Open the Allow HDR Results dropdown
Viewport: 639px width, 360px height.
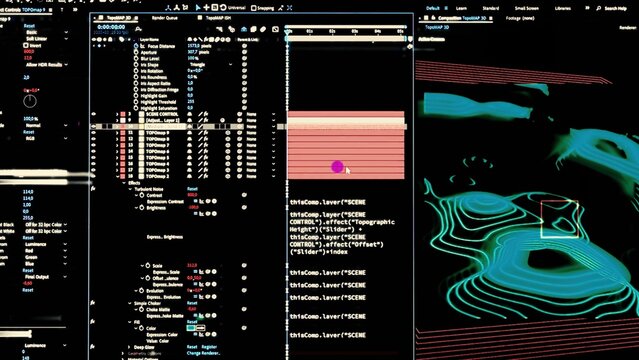pyautogui.click(x=46, y=65)
